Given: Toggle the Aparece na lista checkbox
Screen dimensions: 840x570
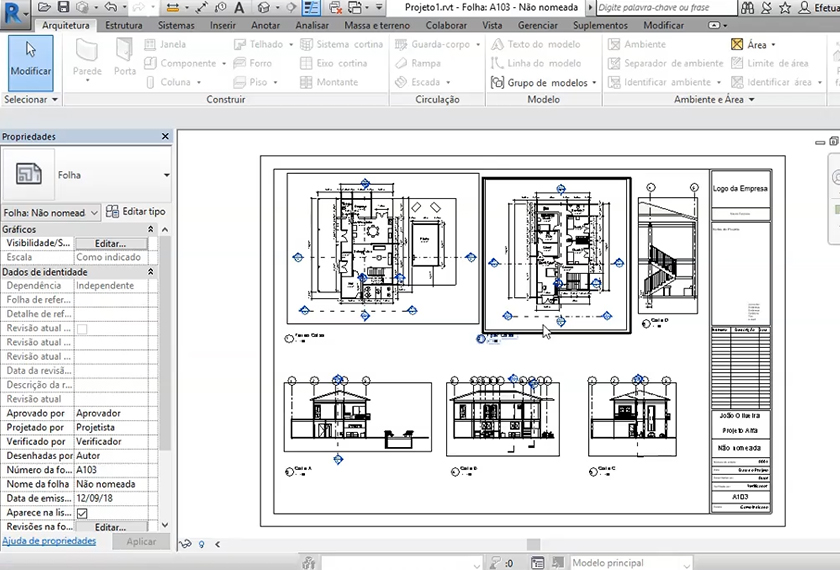Looking at the screenshot, I should [82, 512].
